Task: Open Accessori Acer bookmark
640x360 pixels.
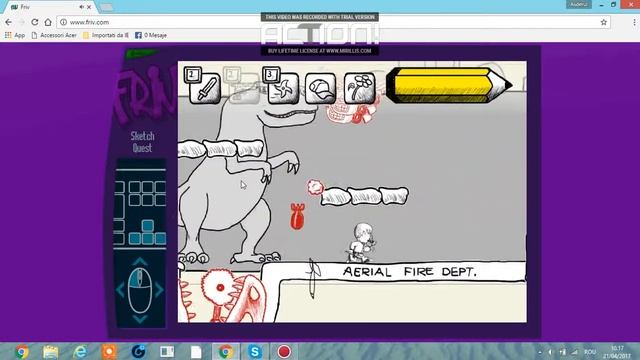Action: point(54,36)
